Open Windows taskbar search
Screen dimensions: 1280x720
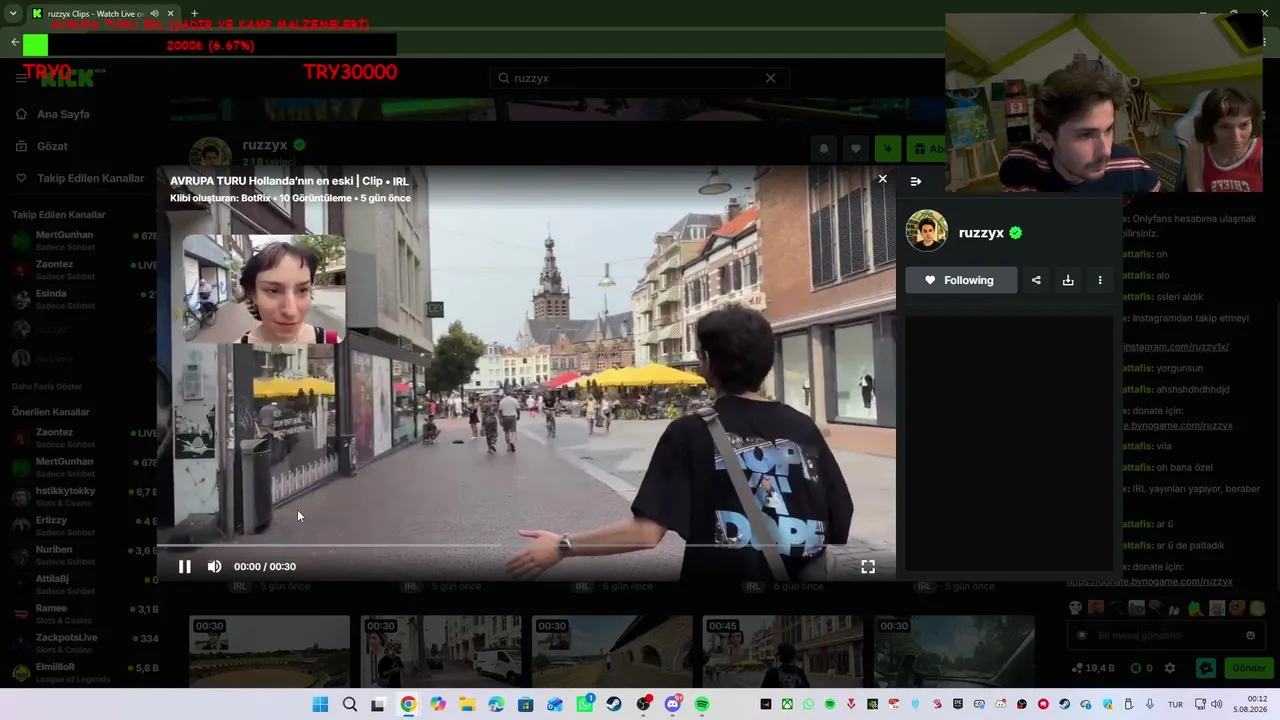click(350, 704)
